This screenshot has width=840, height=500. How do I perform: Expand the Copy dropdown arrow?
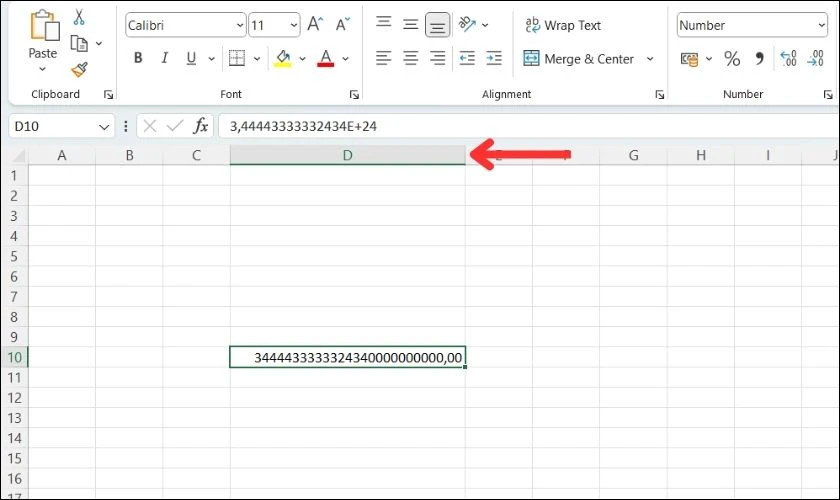point(99,43)
